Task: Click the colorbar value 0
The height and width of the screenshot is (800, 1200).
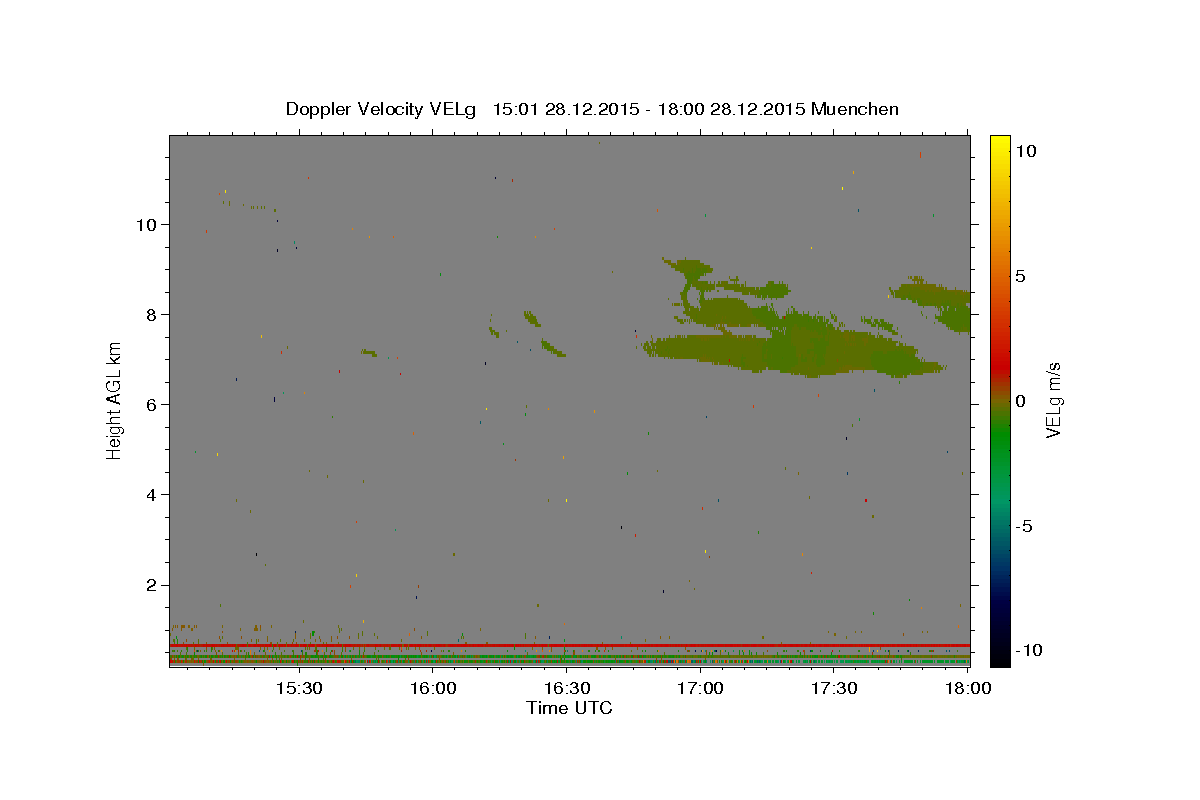Action: [x=1020, y=400]
